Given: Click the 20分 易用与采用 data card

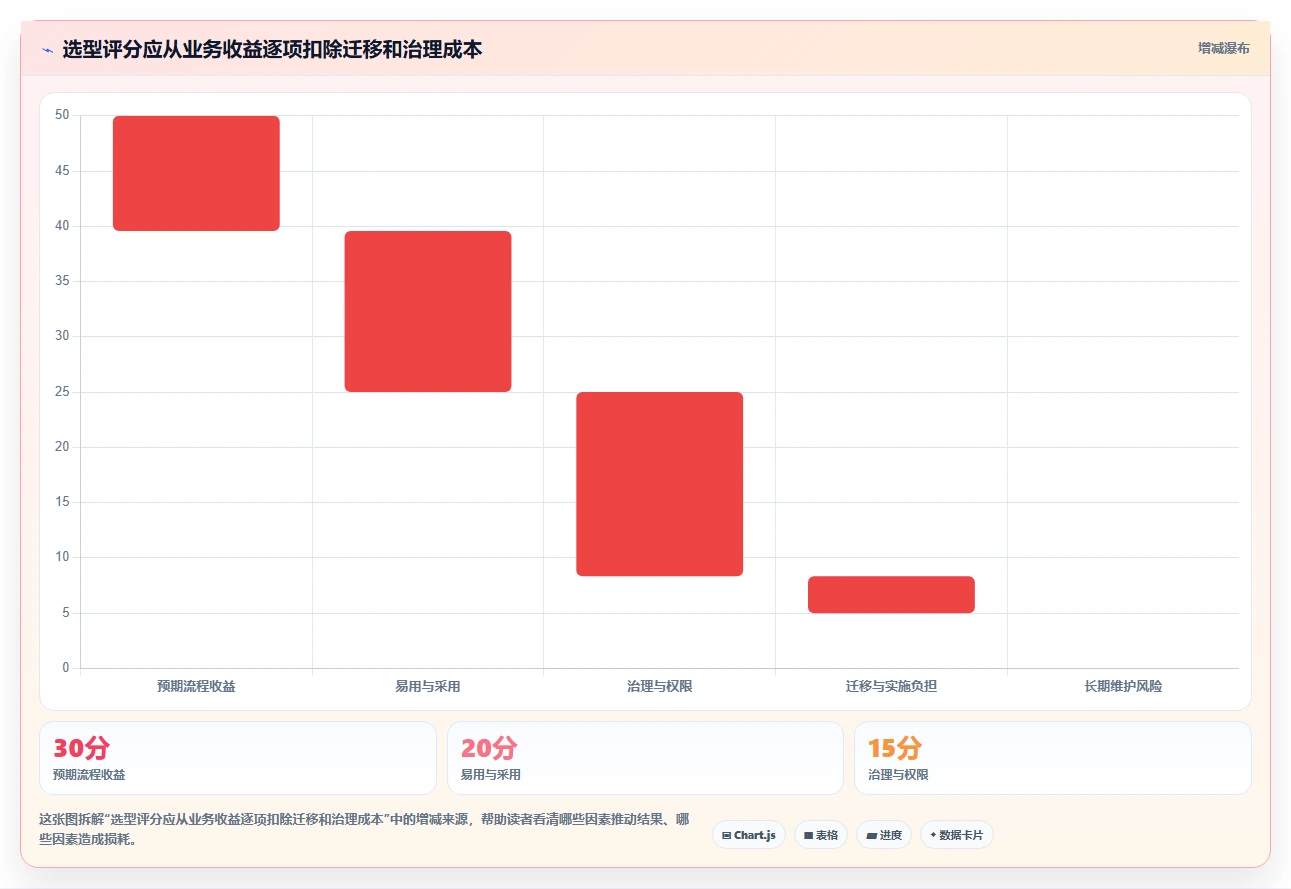Looking at the screenshot, I should tap(645, 758).
